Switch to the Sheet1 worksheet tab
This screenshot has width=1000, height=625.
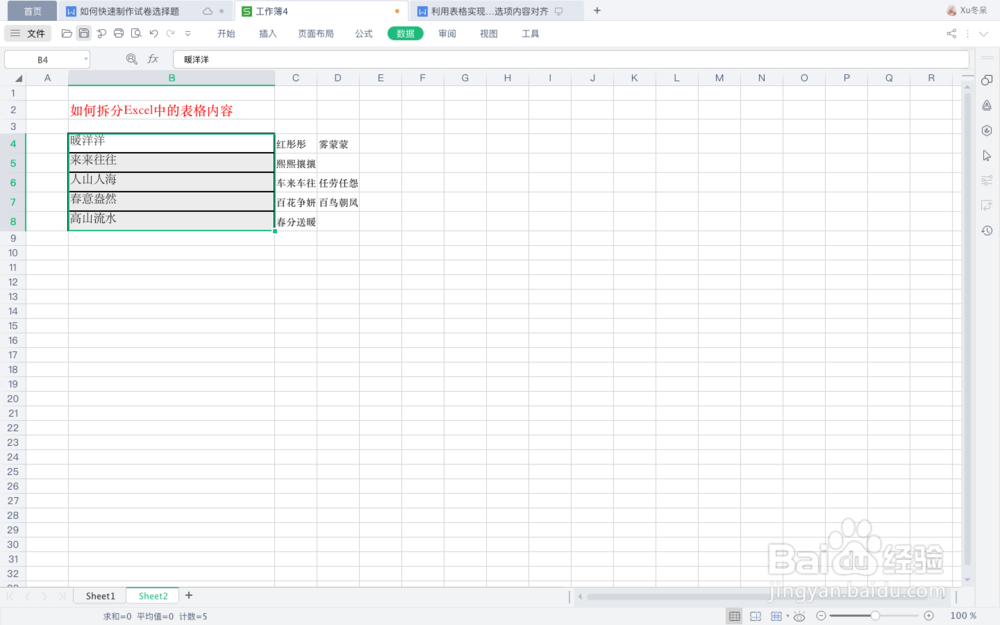coord(98,595)
